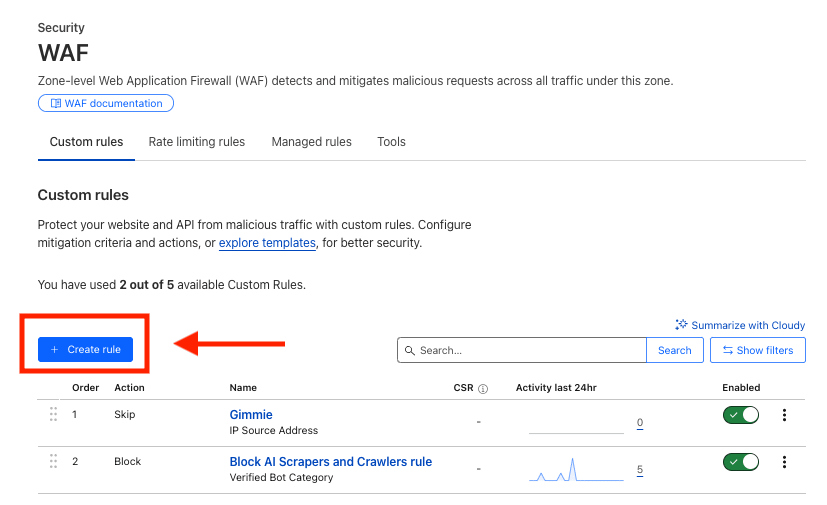Click the Skip action text of Gimmie
827x505 pixels.
124,414
